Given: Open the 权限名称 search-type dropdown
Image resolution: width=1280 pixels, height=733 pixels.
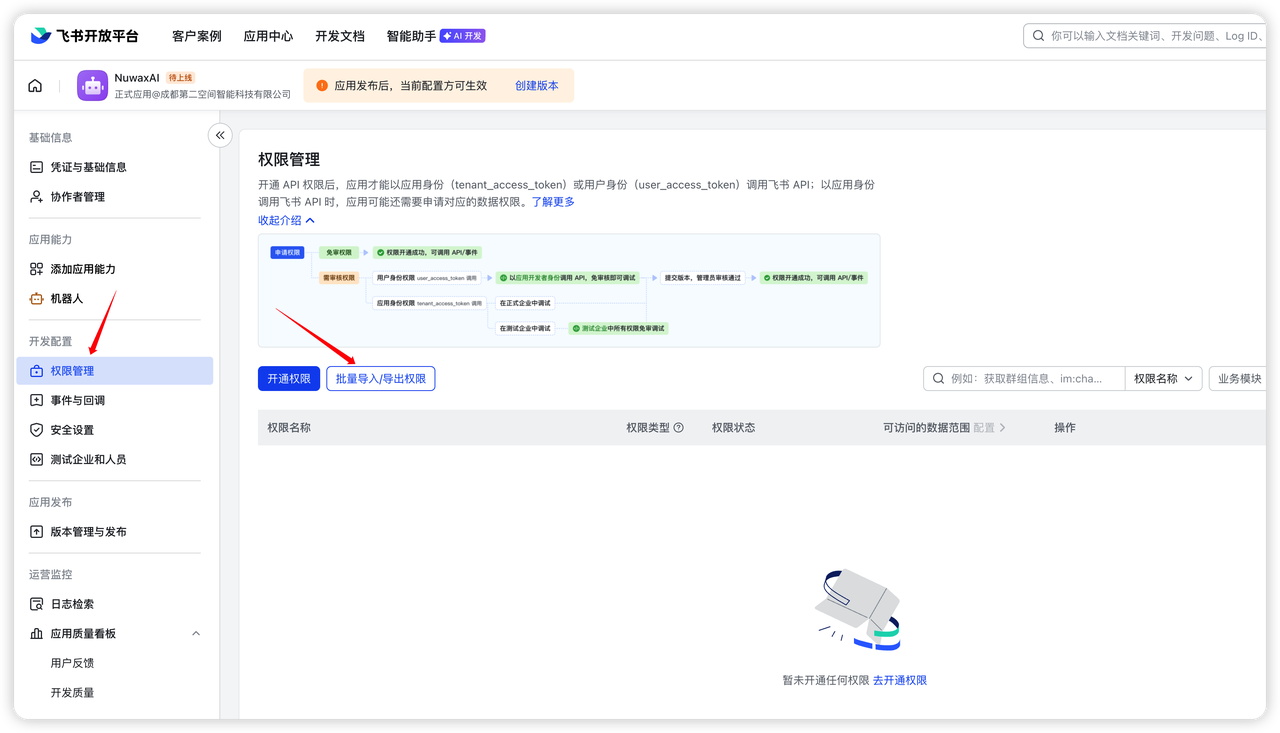Looking at the screenshot, I should coord(1163,379).
